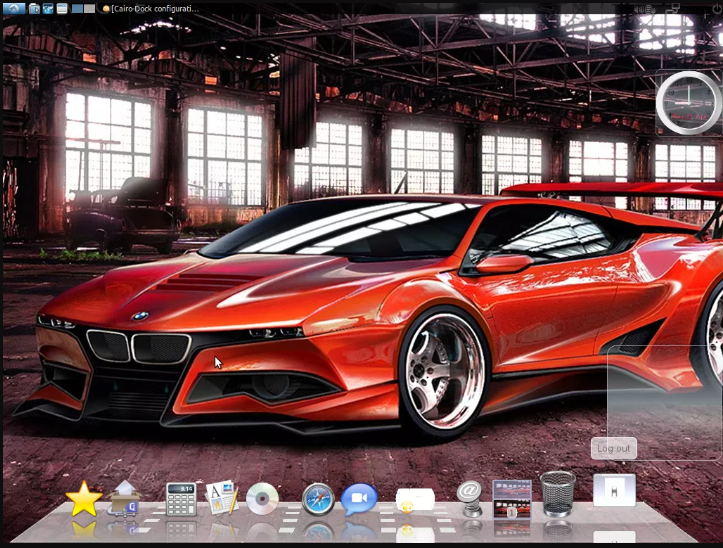723x548 pixels.
Task: Open the CD disc icon in dock
Action: 262,499
